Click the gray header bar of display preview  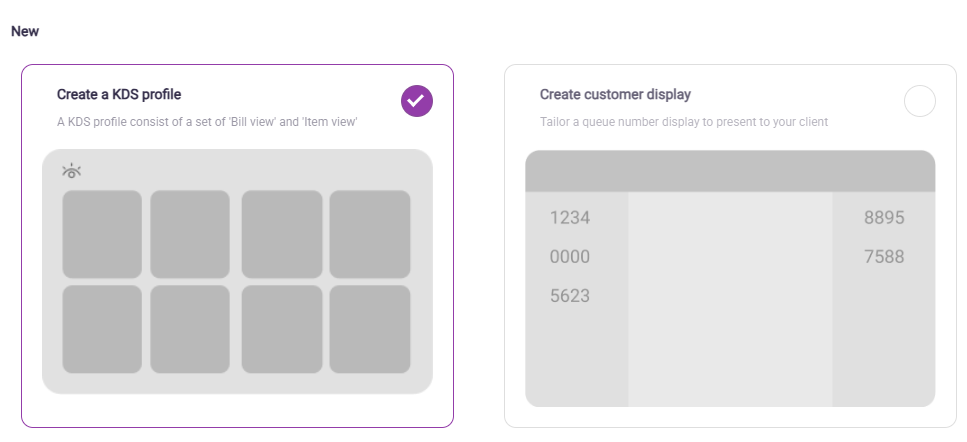click(x=730, y=171)
